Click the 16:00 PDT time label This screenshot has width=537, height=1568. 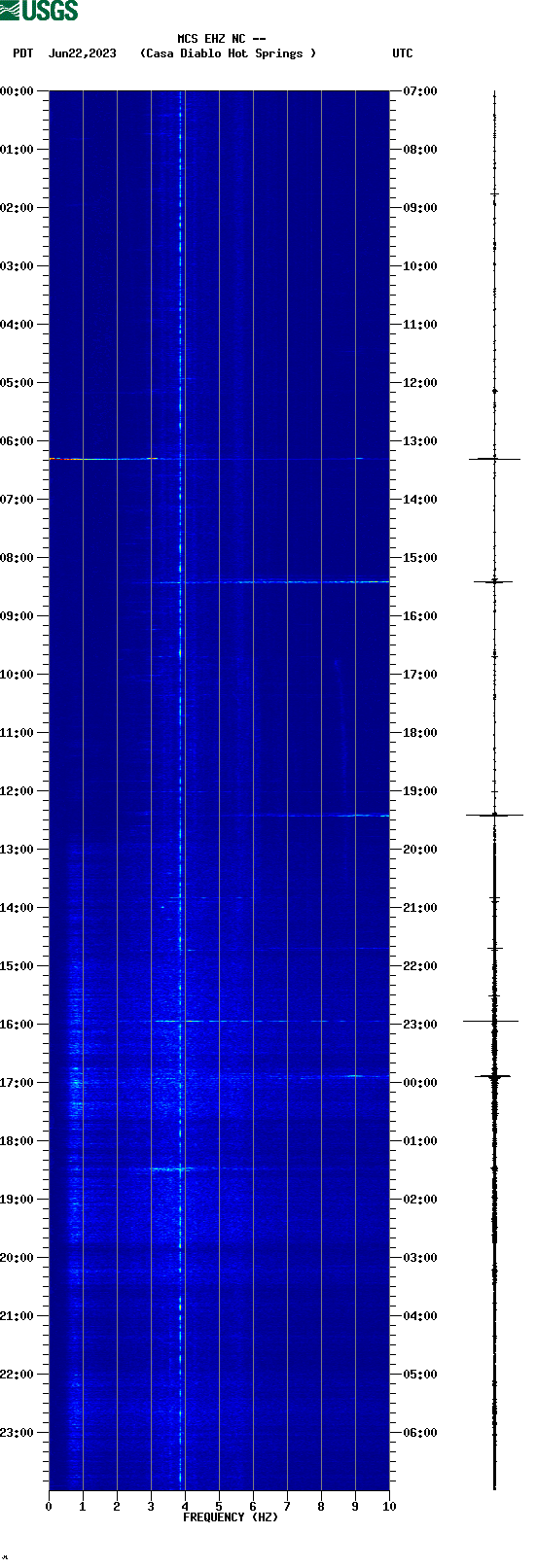18,1025
